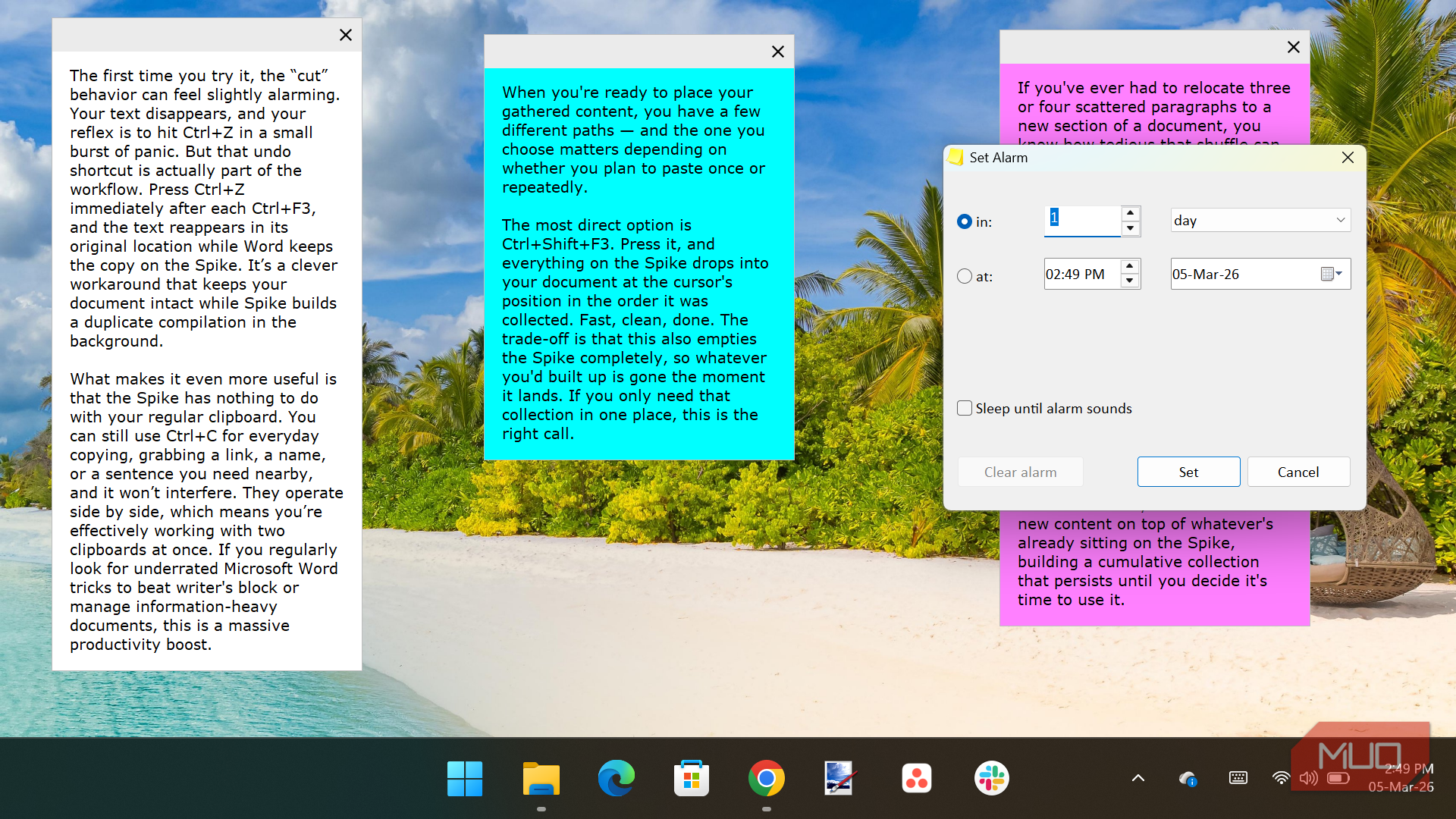Open the 'day' unit dropdown
The width and height of the screenshot is (1456, 819).
point(1260,221)
